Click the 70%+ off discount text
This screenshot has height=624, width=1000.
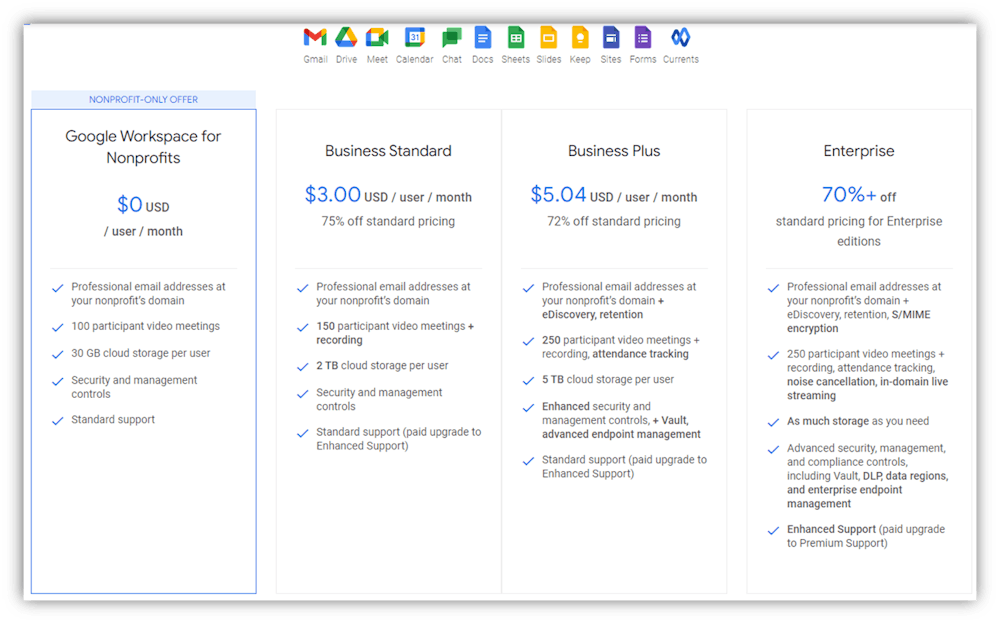coord(859,195)
